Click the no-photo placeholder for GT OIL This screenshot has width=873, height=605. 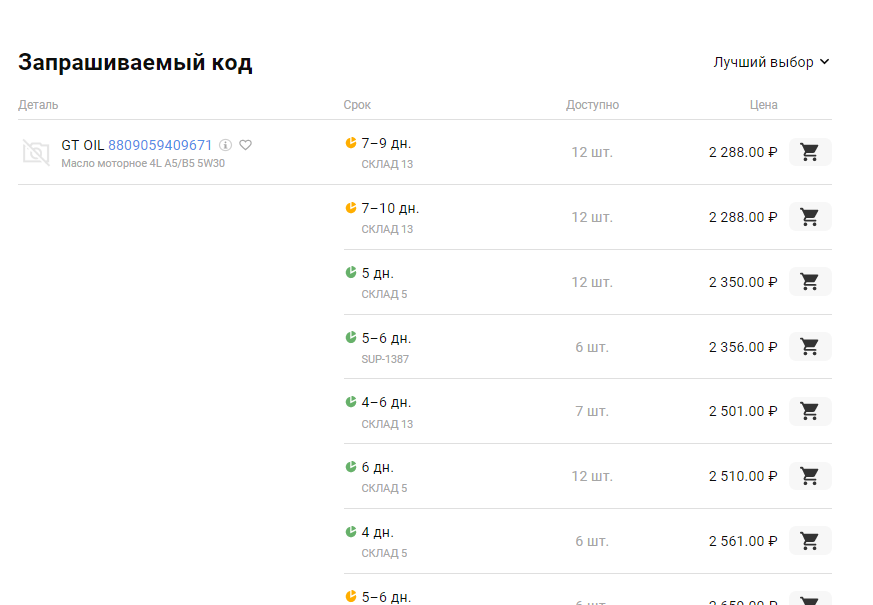pyautogui.click(x=36, y=152)
